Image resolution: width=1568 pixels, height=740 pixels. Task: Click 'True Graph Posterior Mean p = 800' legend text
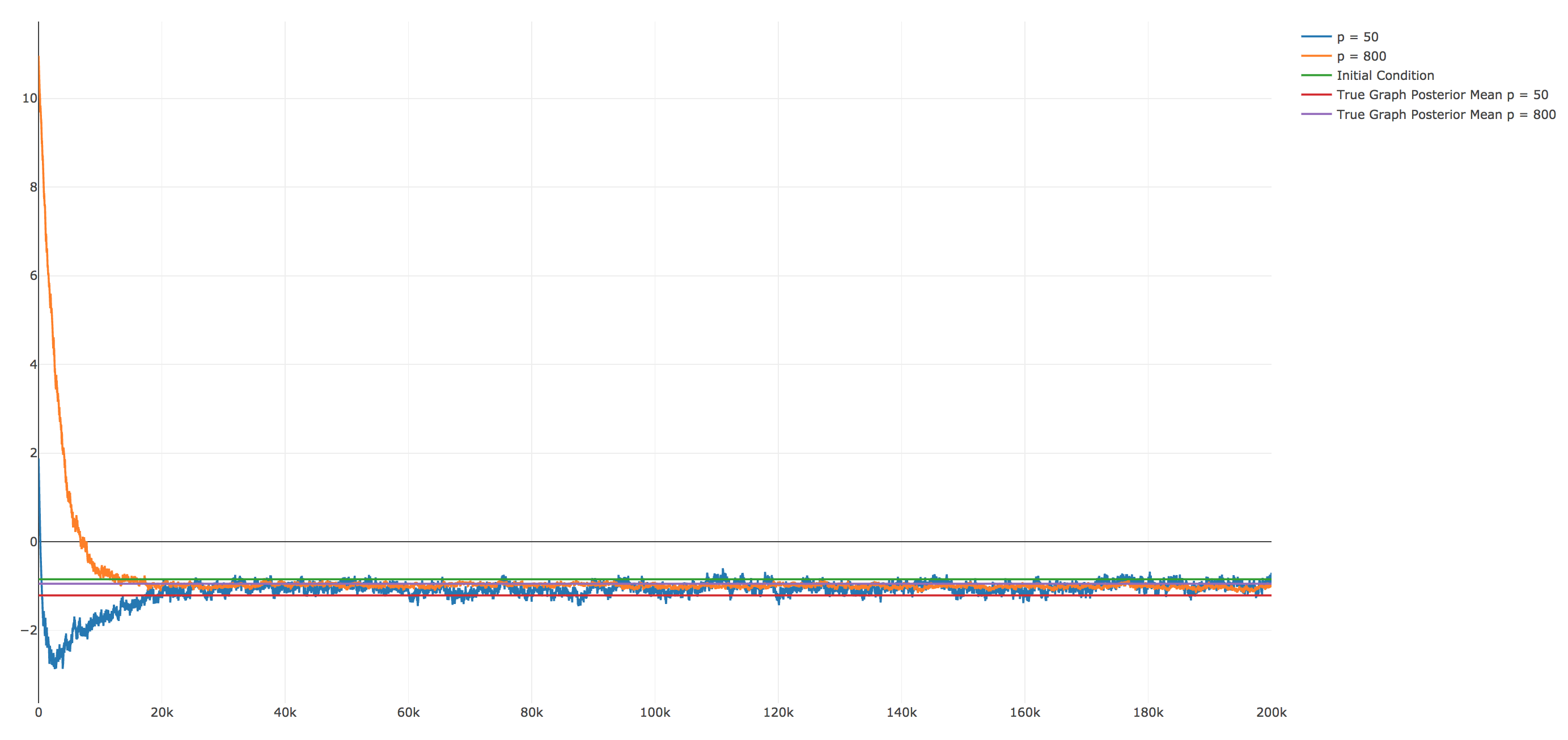(x=1446, y=114)
